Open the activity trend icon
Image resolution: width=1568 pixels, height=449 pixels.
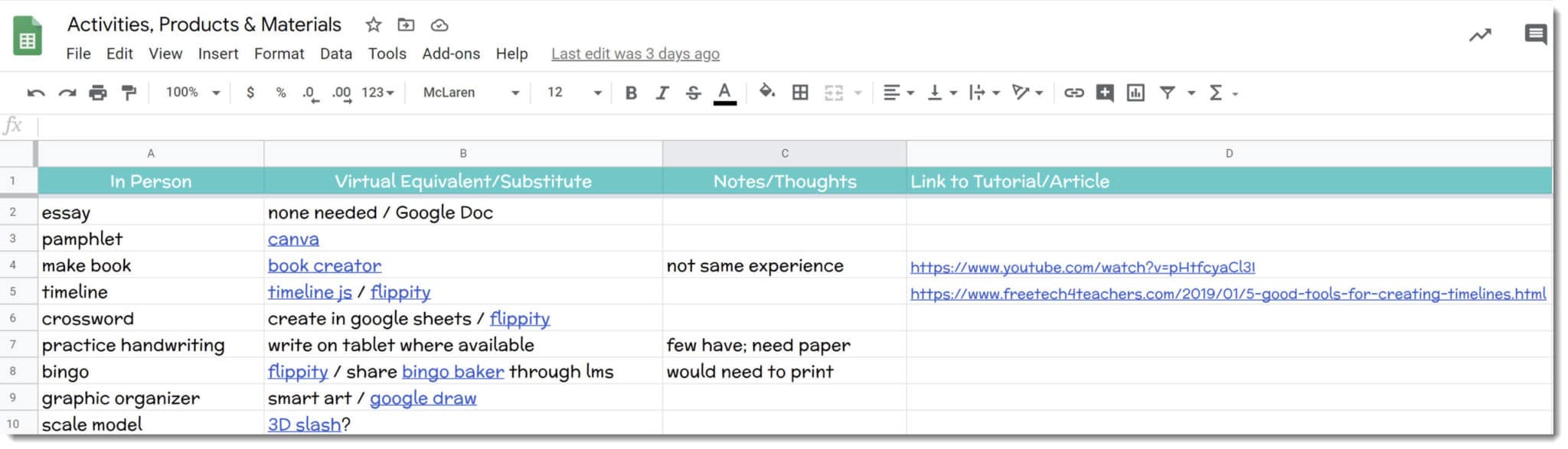[1480, 35]
